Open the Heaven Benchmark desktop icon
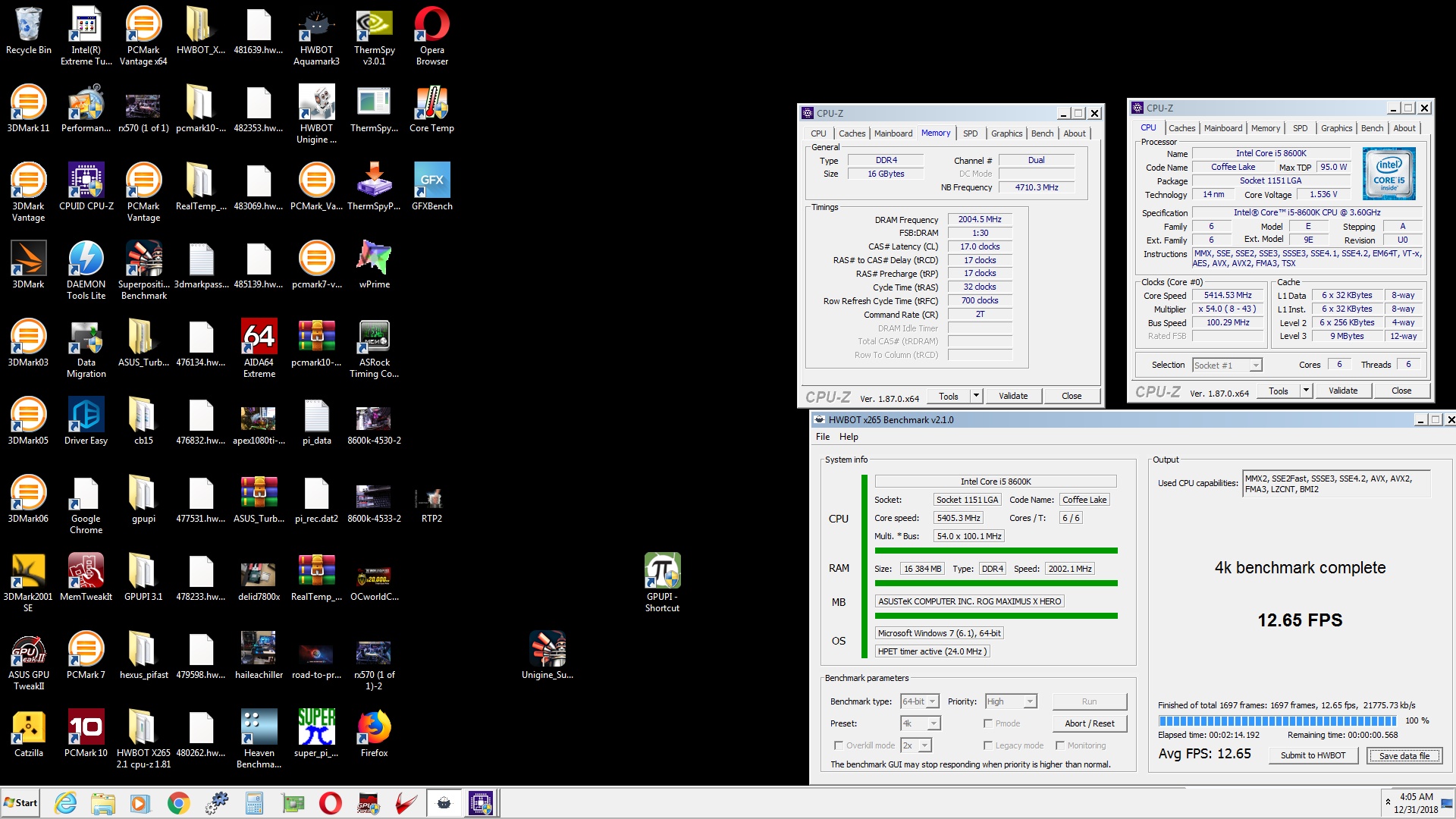The height and width of the screenshot is (819, 1456). [x=259, y=739]
